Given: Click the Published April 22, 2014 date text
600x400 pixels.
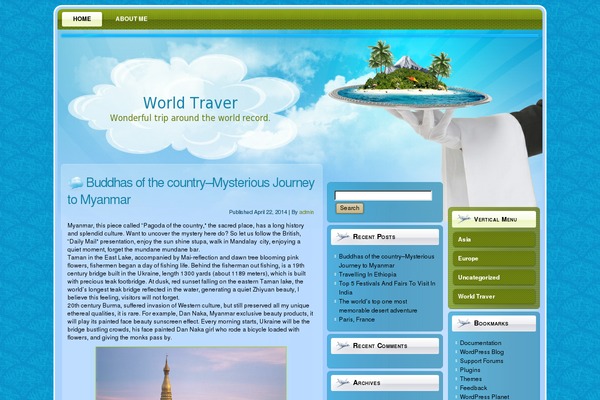Looking at the screenshot, I should click(258, 212).
